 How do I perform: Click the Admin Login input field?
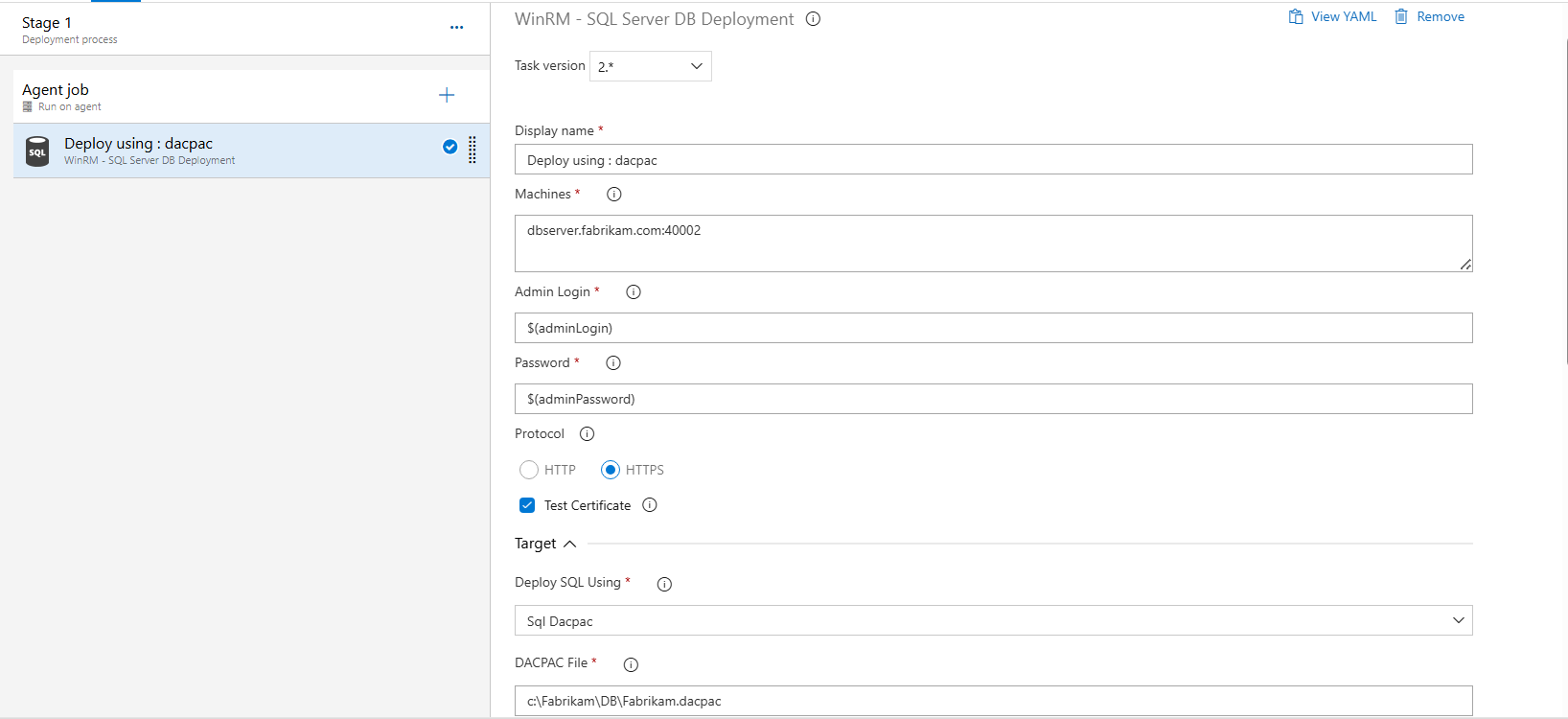point(993,328)
